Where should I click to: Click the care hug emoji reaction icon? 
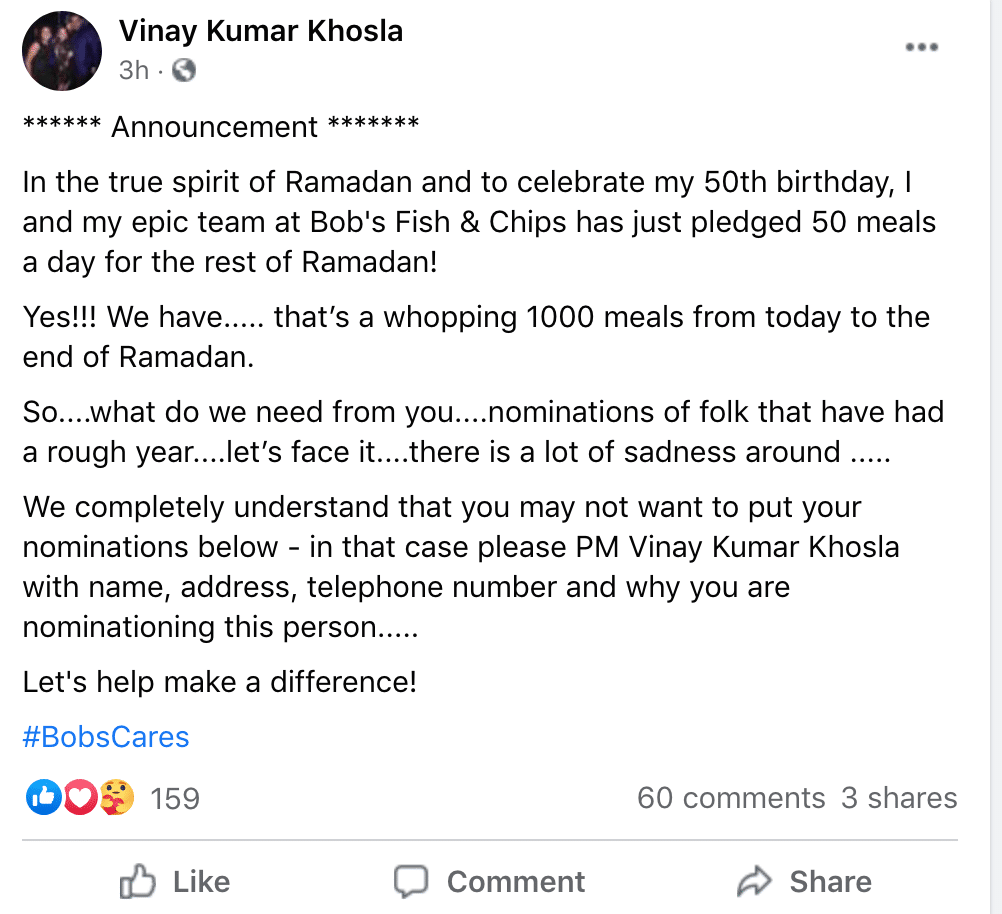[116, 797]
